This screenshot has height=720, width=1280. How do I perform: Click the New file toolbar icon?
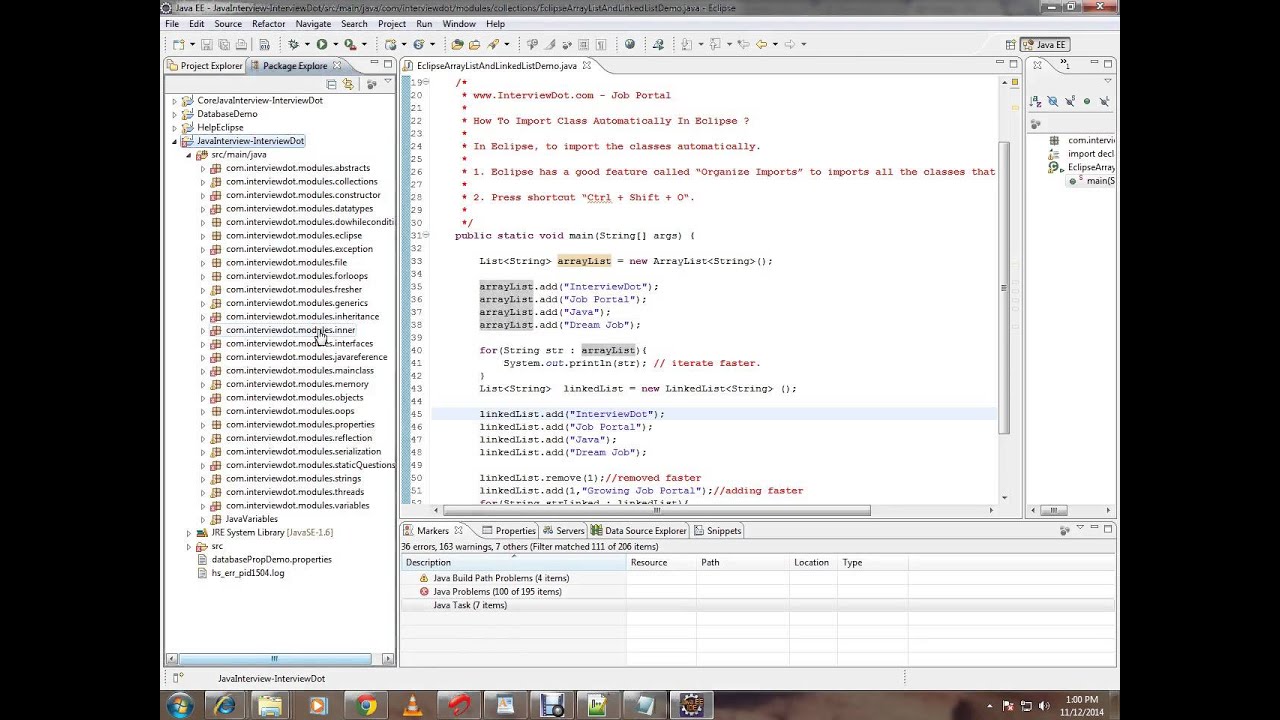(179, 44)
